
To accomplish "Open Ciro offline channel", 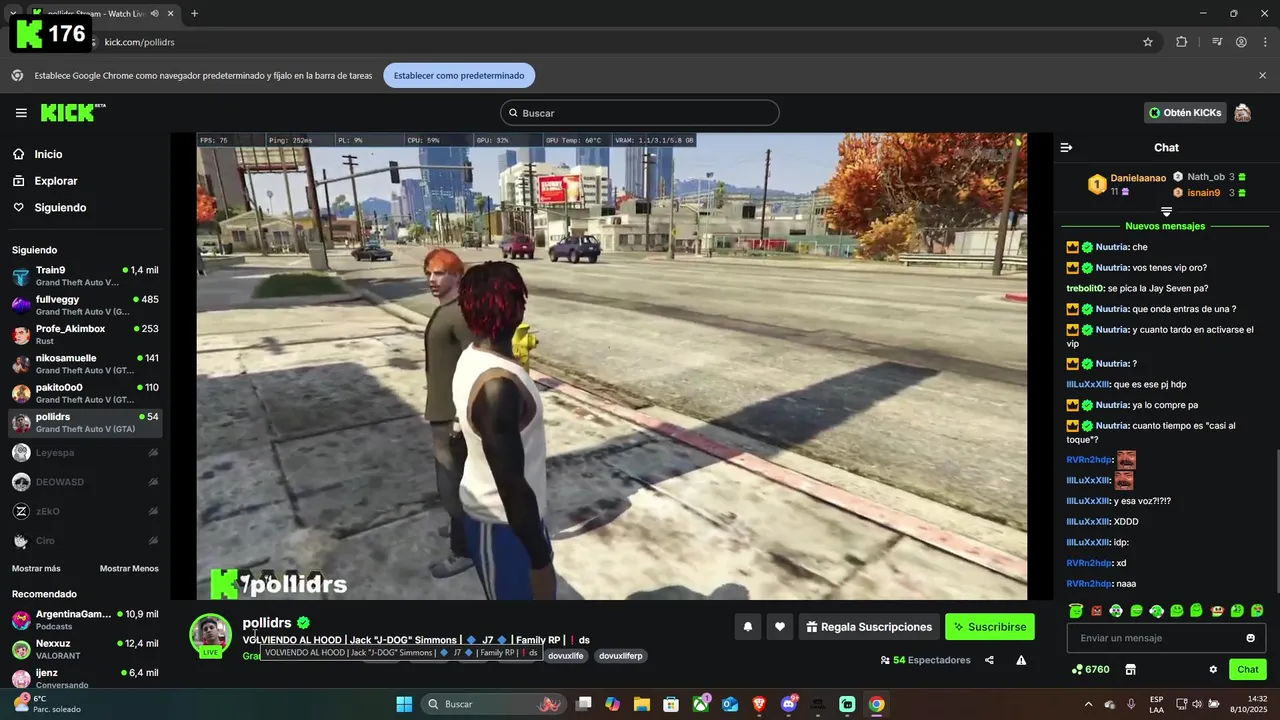I will pos(85,541).
